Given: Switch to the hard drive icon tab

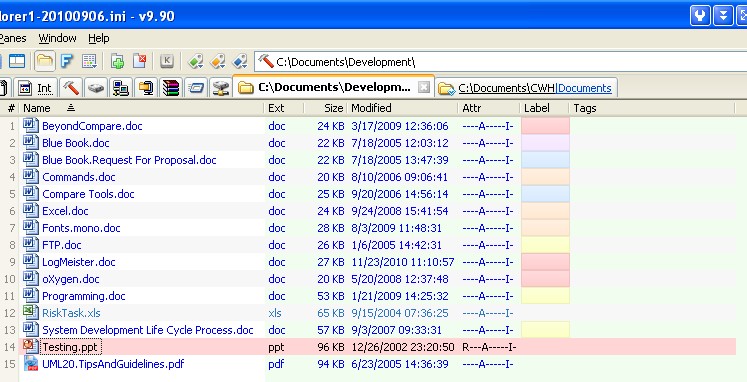Looking at the screenshot, I should tap(96, 88).
